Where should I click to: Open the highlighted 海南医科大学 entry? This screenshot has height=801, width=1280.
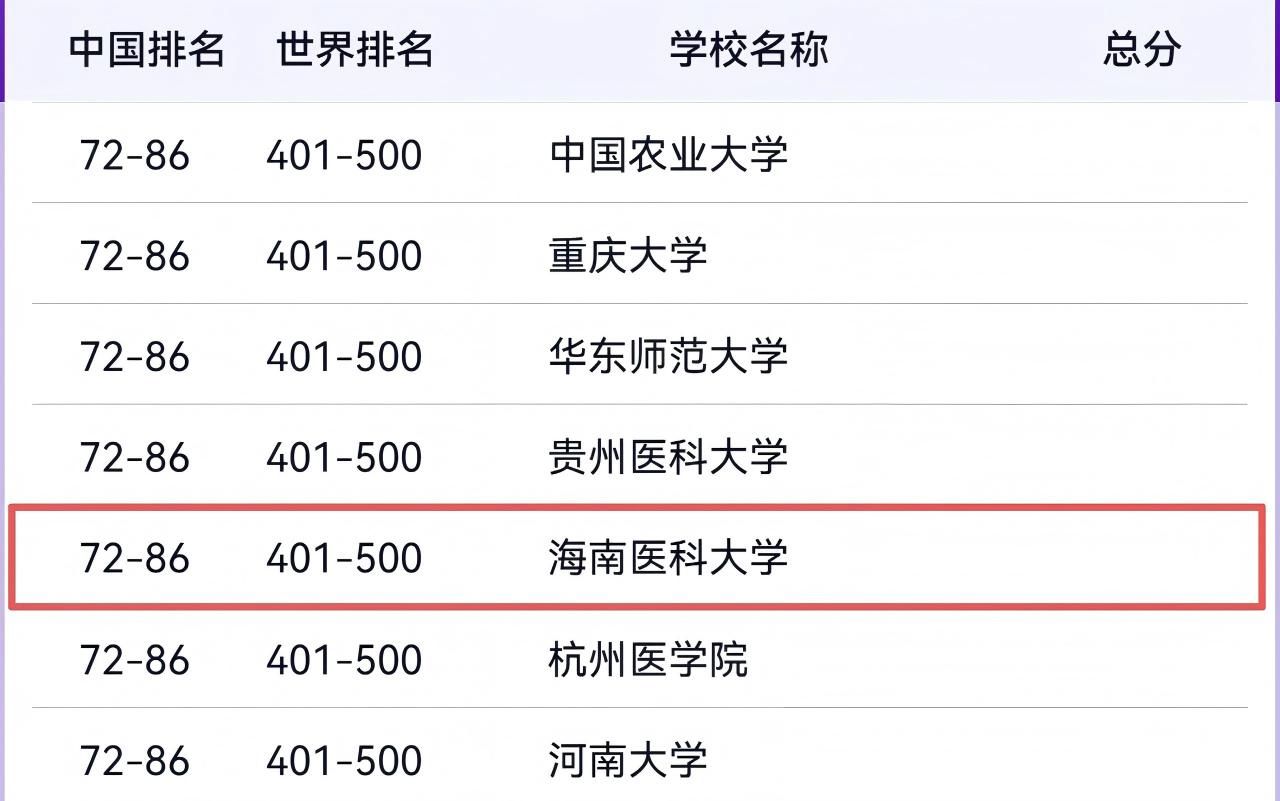[x=668, y=558]
